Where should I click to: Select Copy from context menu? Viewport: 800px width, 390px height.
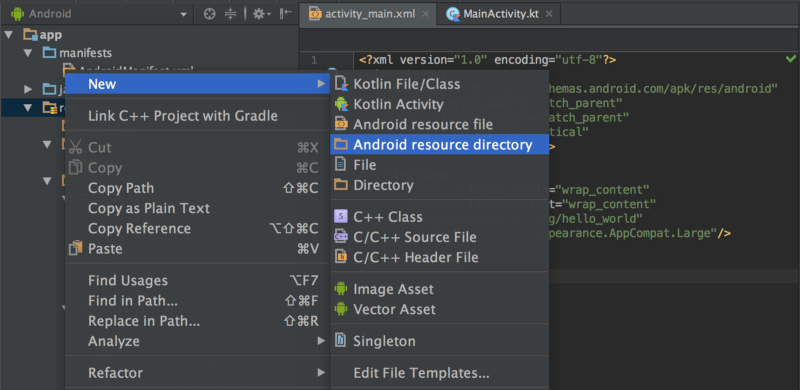coord(198,168)
